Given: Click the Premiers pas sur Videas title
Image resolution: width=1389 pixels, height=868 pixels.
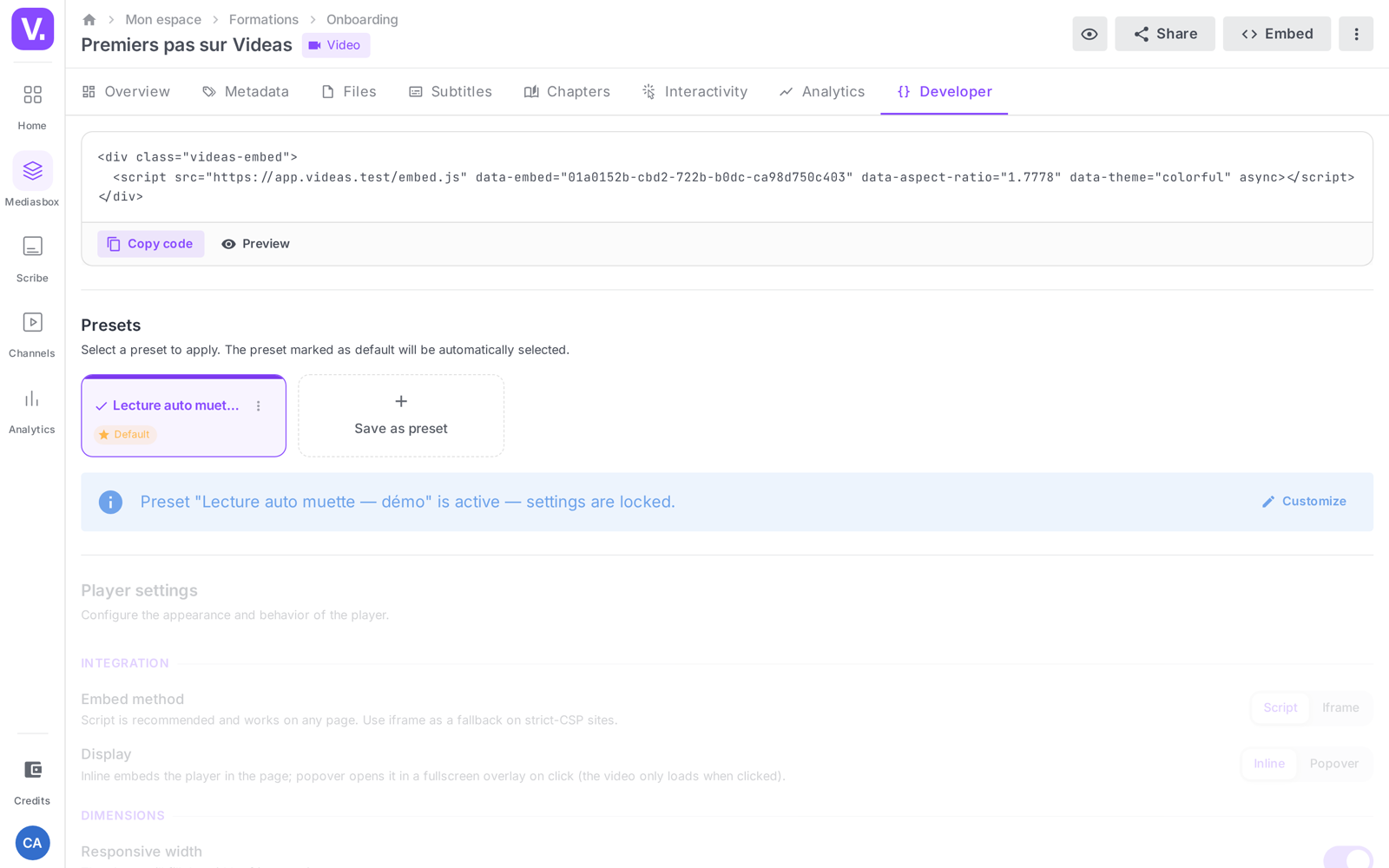Looking at the screenshot, I should pos(187,45).
